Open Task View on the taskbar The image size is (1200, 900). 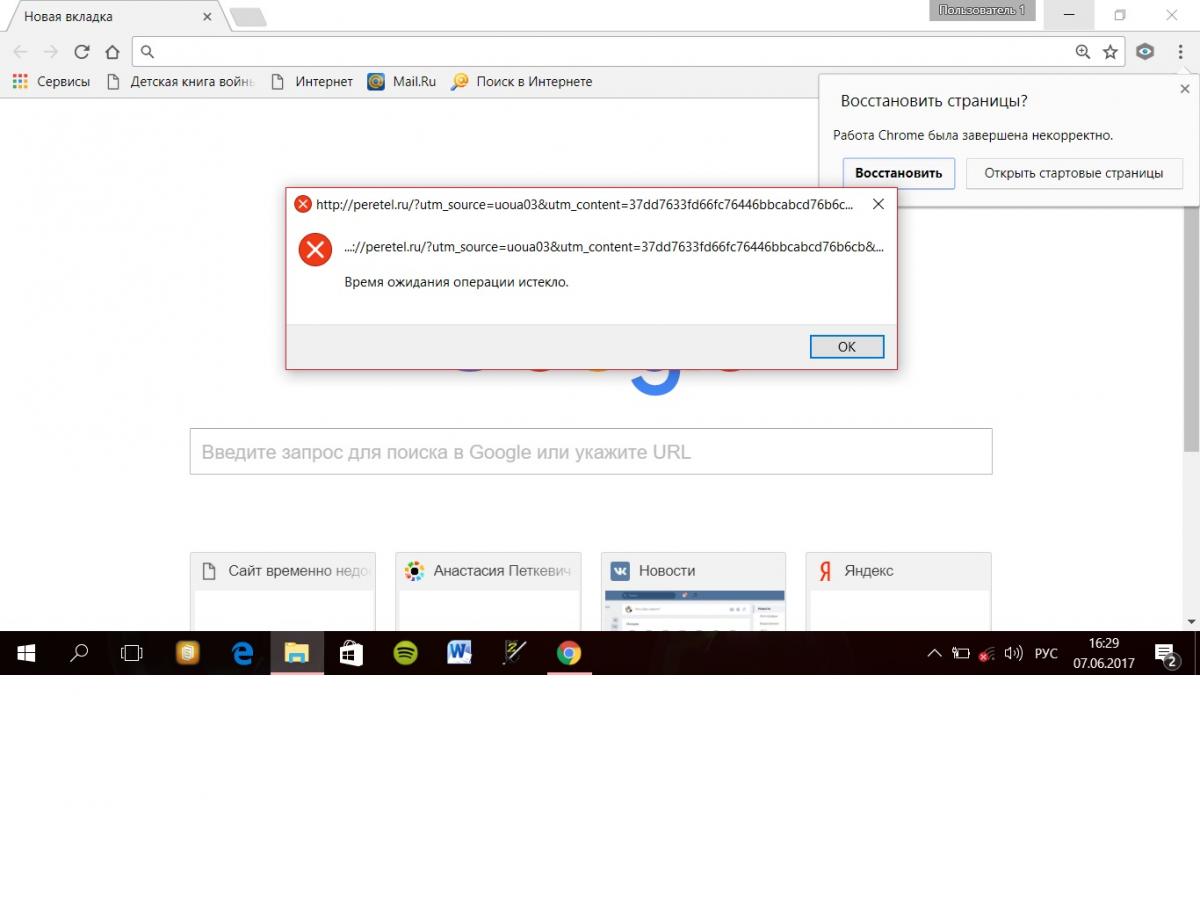click(x=131, y=653)
